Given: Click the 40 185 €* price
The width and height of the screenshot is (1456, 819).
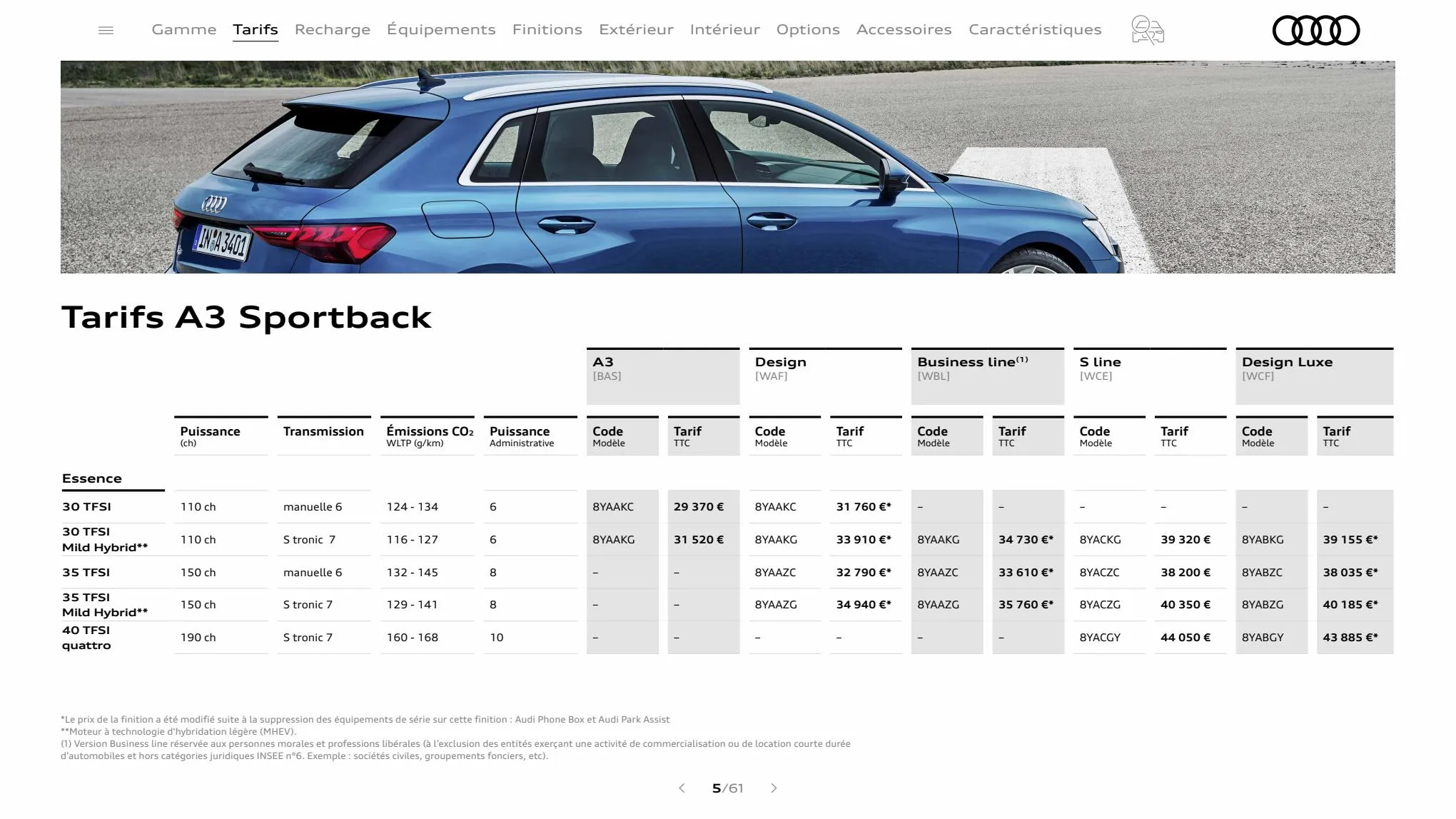Looking at the screenshot, I should (x=1350, y=605).
